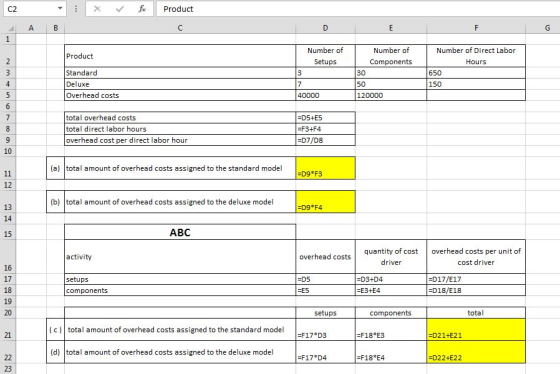Click the cell with formula =D3+D4
560x374 pixels.
point(391,279)
